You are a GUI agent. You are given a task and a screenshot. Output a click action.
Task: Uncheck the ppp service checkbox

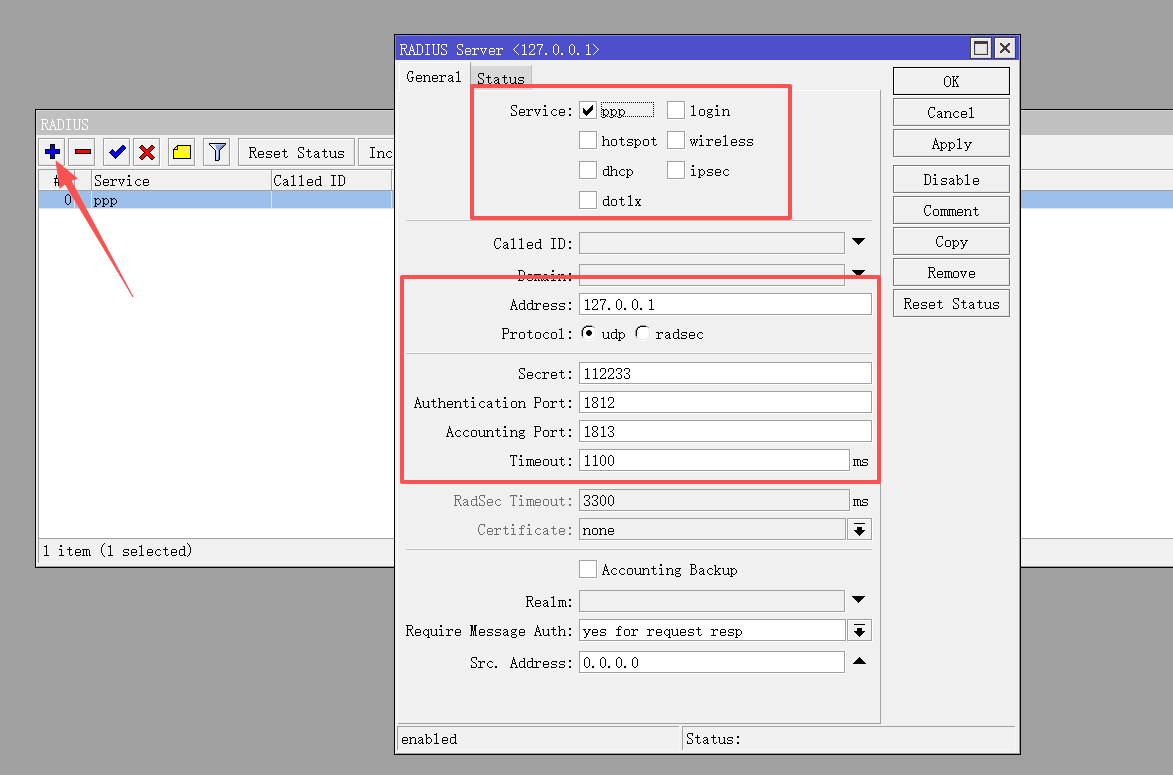click(x=588, y=111)
